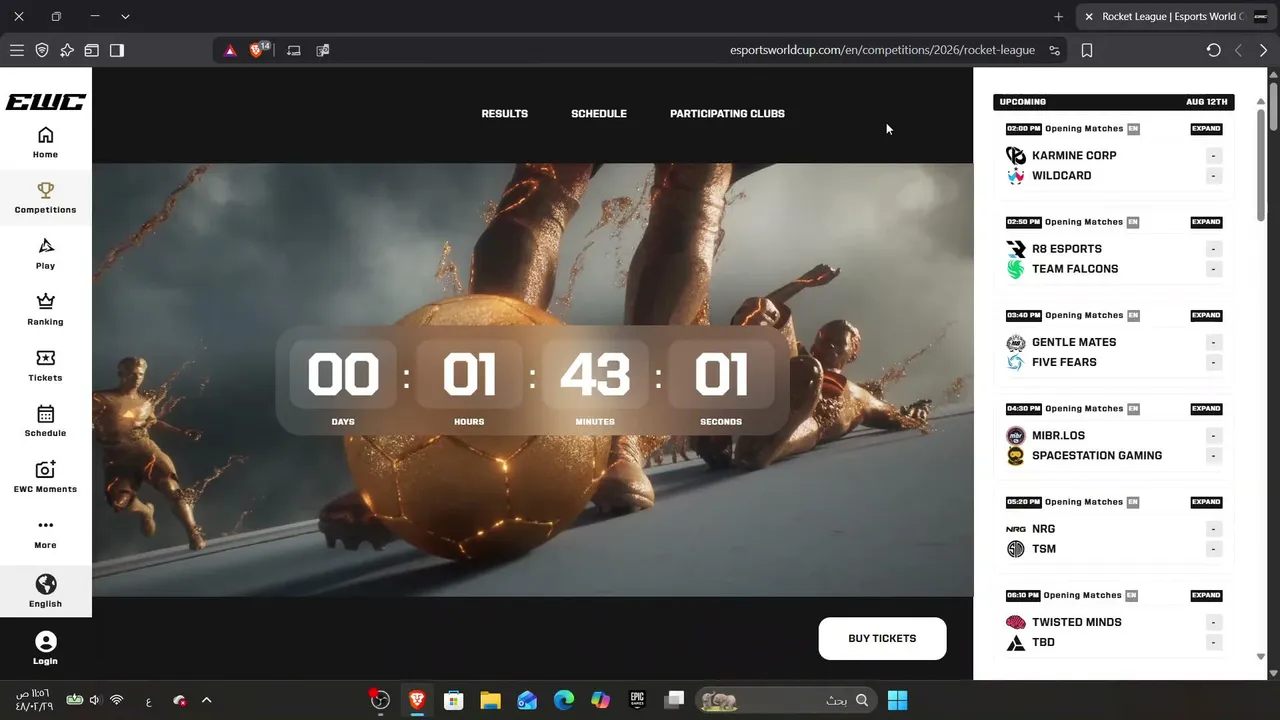Open the Brave Shields lion icon
1280x720 pixels.
[257, 50]
